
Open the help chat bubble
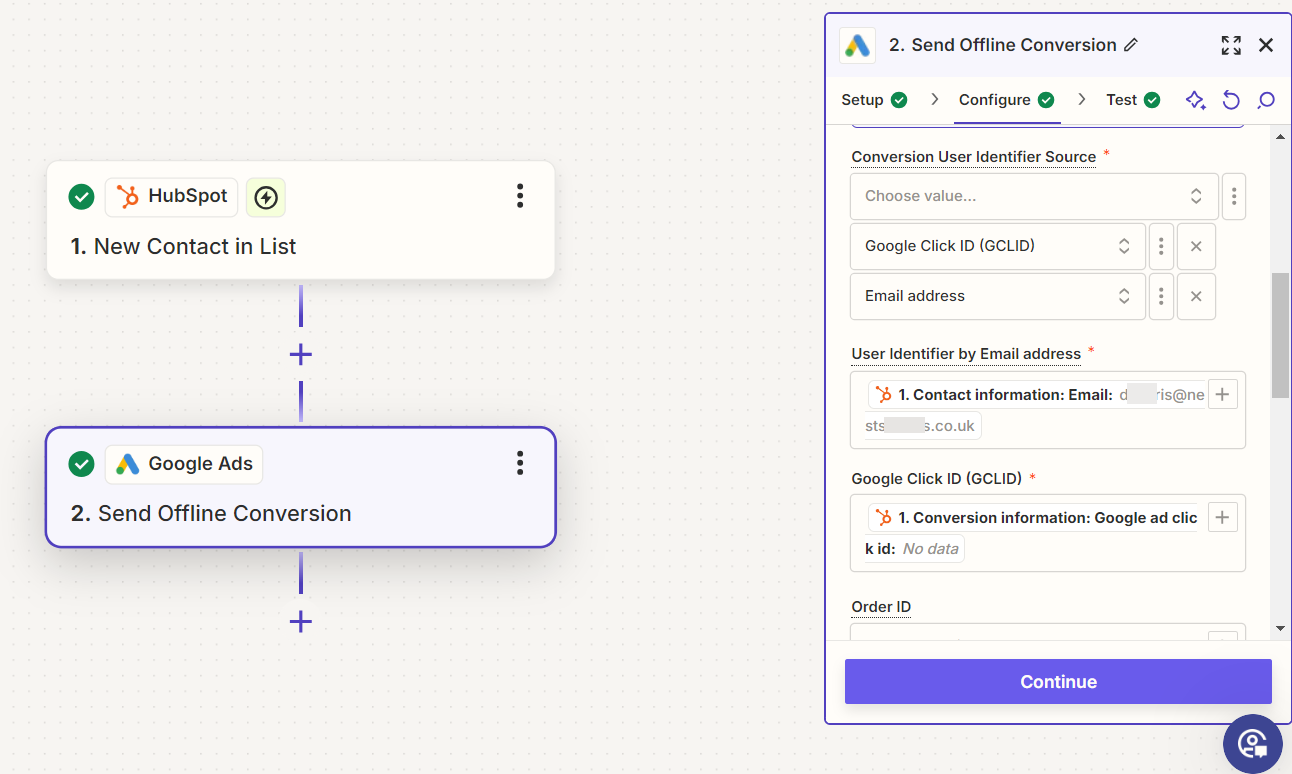click(x=1252, y=743)
